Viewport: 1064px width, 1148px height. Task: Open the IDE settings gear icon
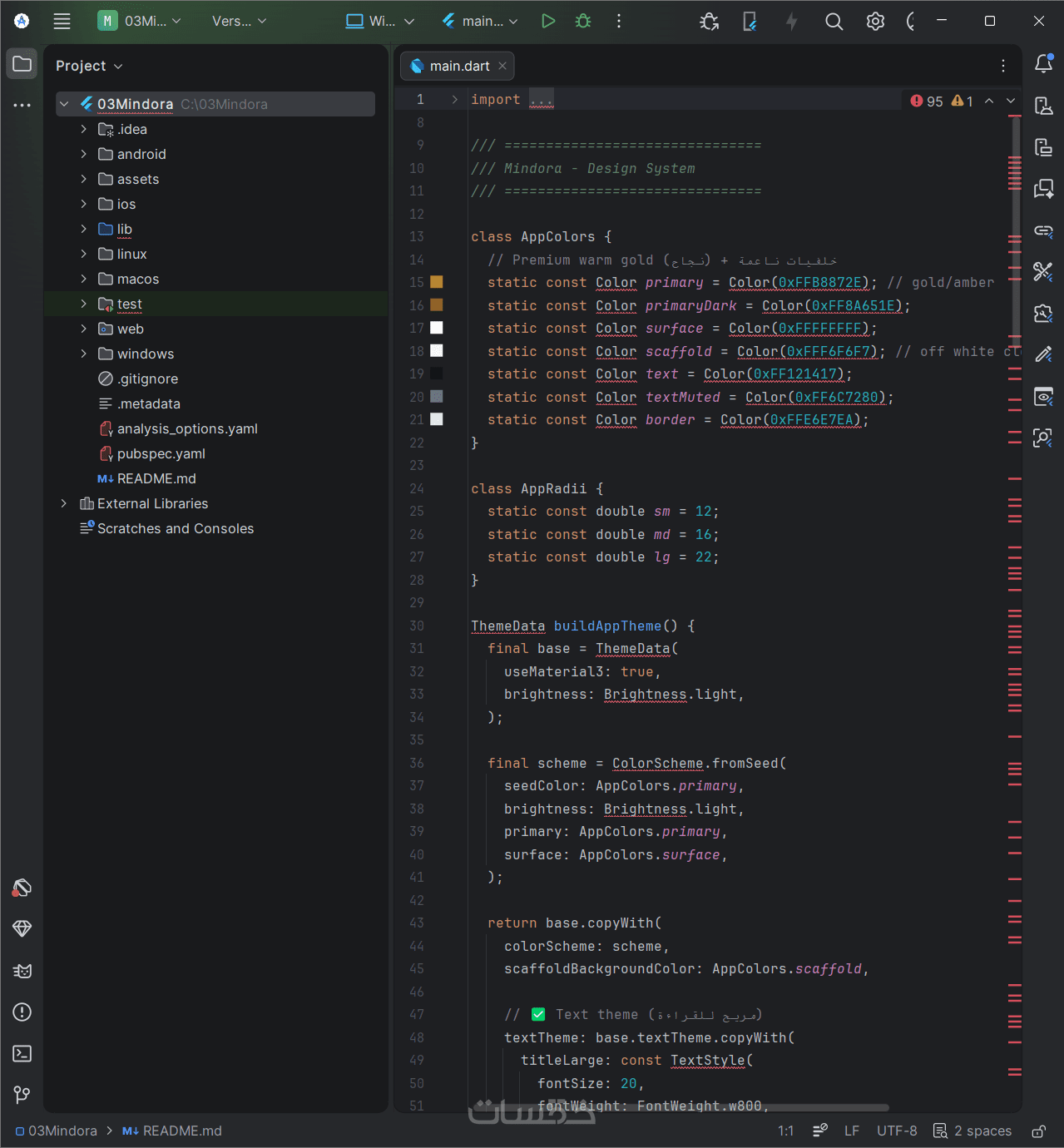click(875, 22)
